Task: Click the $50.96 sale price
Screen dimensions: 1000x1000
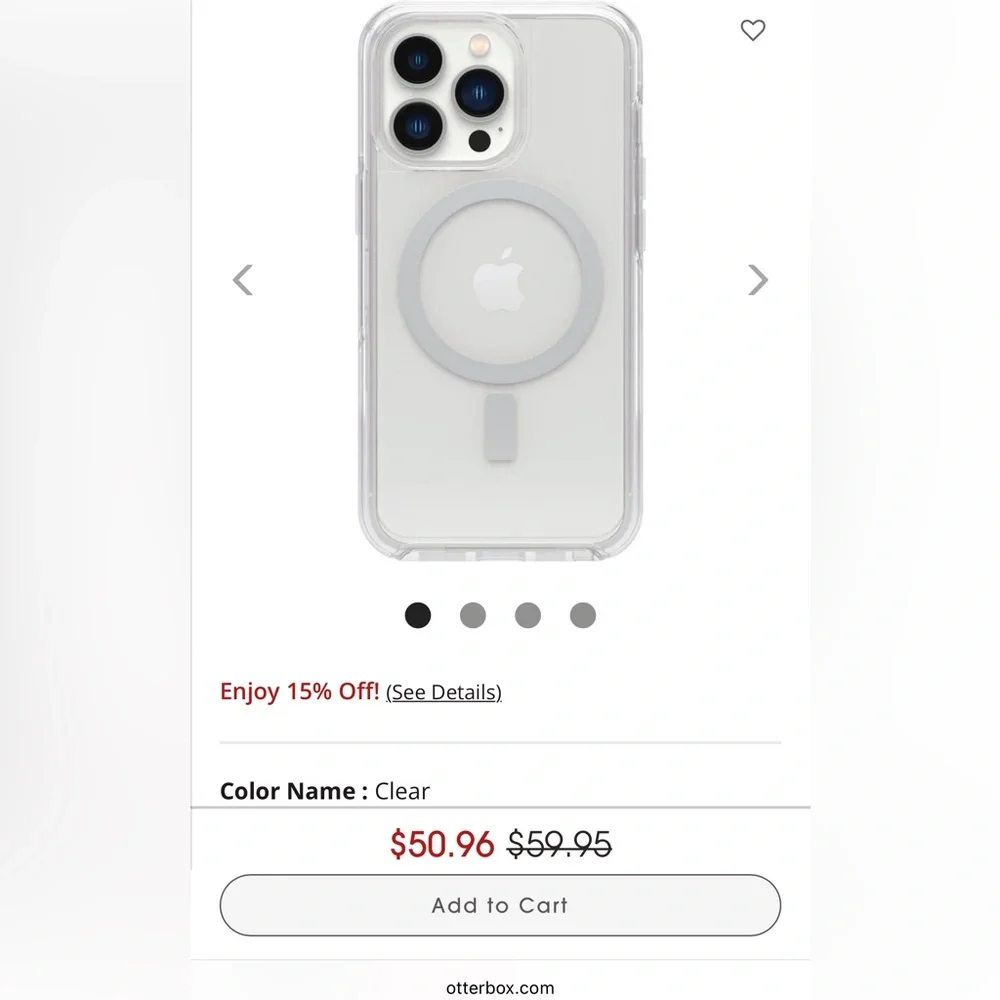Action: coord(442,845)
